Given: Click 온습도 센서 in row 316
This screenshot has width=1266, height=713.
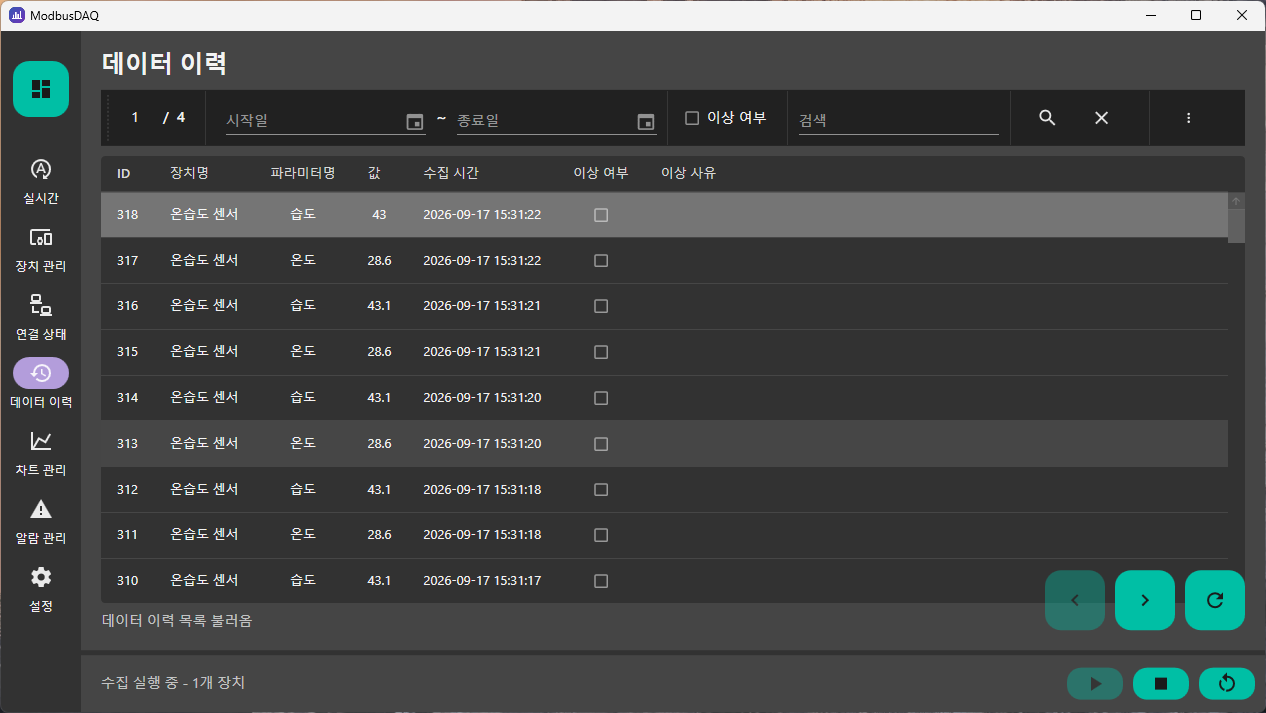Looking at the screenshot, I should tap(204, 306).
